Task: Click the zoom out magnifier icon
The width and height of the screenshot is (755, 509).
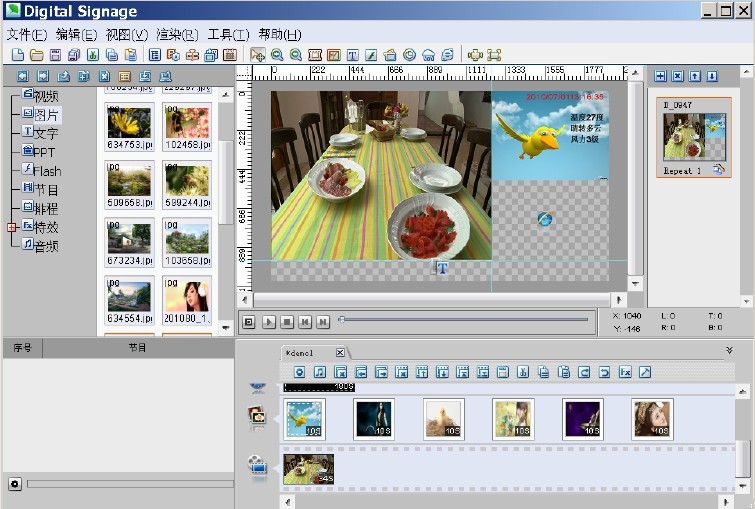Action: point(296,55)
